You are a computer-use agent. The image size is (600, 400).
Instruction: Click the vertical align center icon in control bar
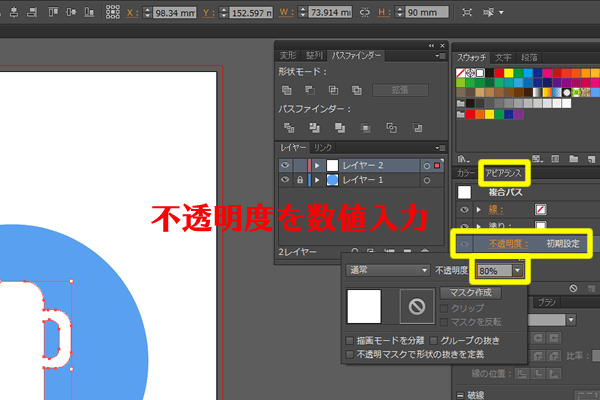tap(71, 12)
